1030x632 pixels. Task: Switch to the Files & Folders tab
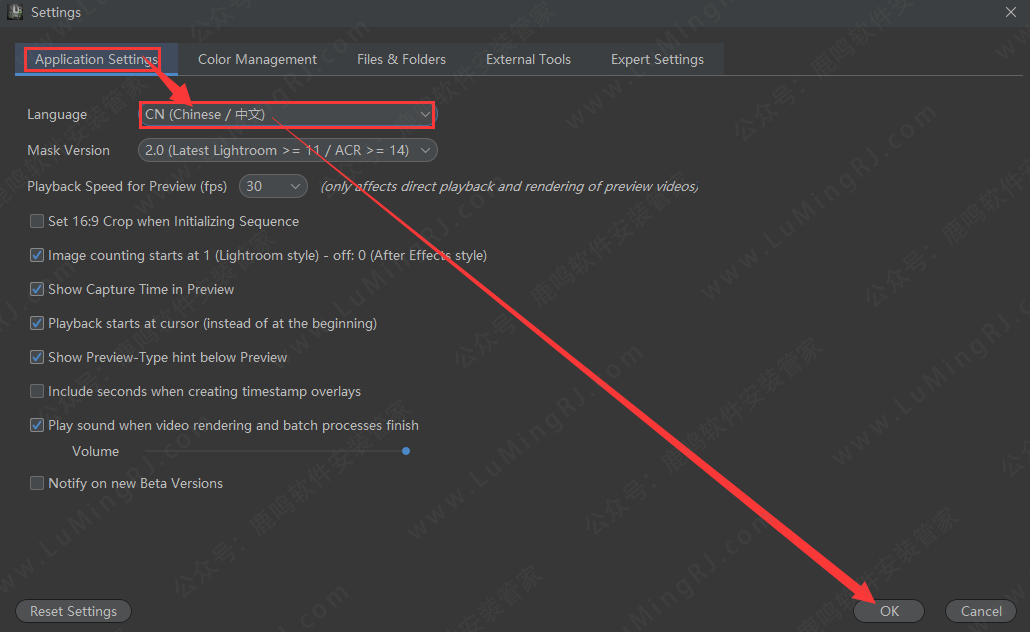pos(401,59)
